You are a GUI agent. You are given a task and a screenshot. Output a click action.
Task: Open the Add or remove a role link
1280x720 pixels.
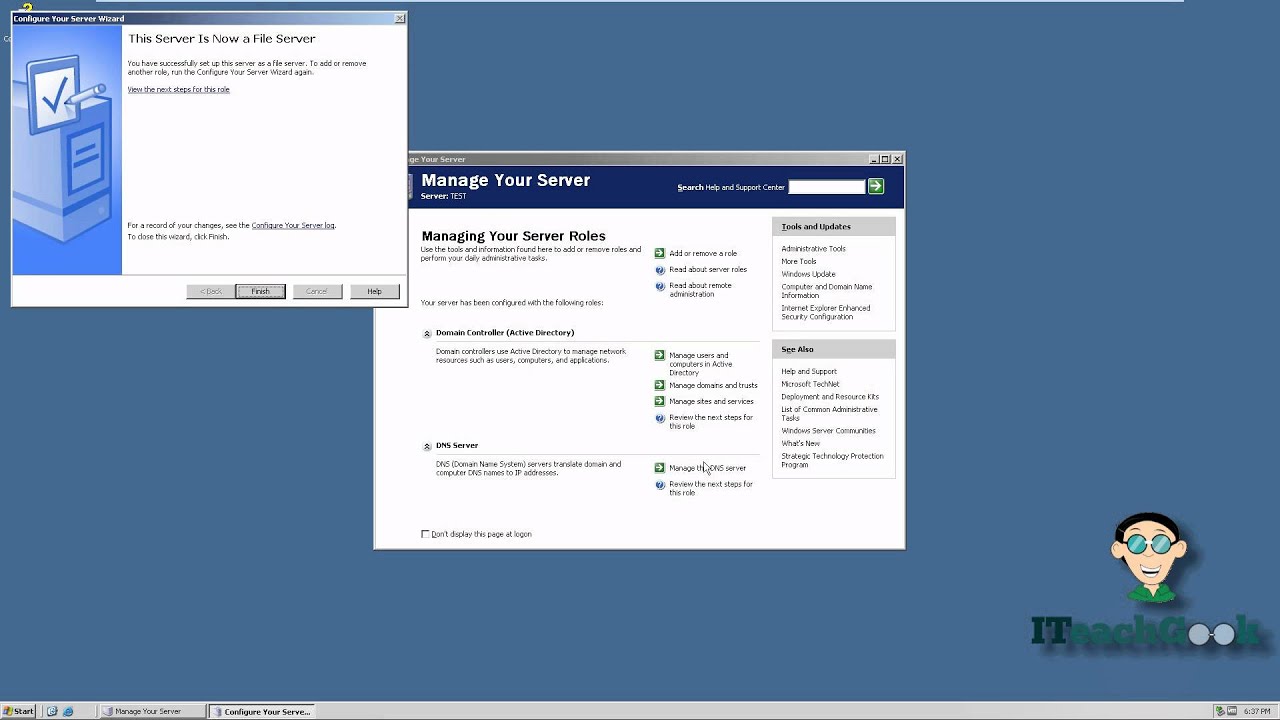703,253
